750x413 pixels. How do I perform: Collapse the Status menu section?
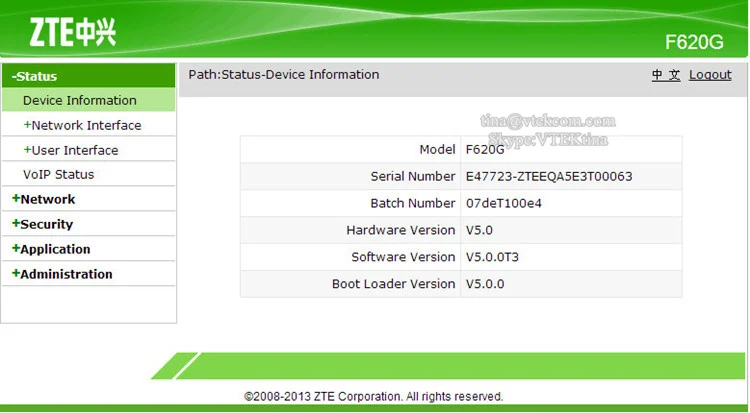pyautogui.click(x=35, y=76)
